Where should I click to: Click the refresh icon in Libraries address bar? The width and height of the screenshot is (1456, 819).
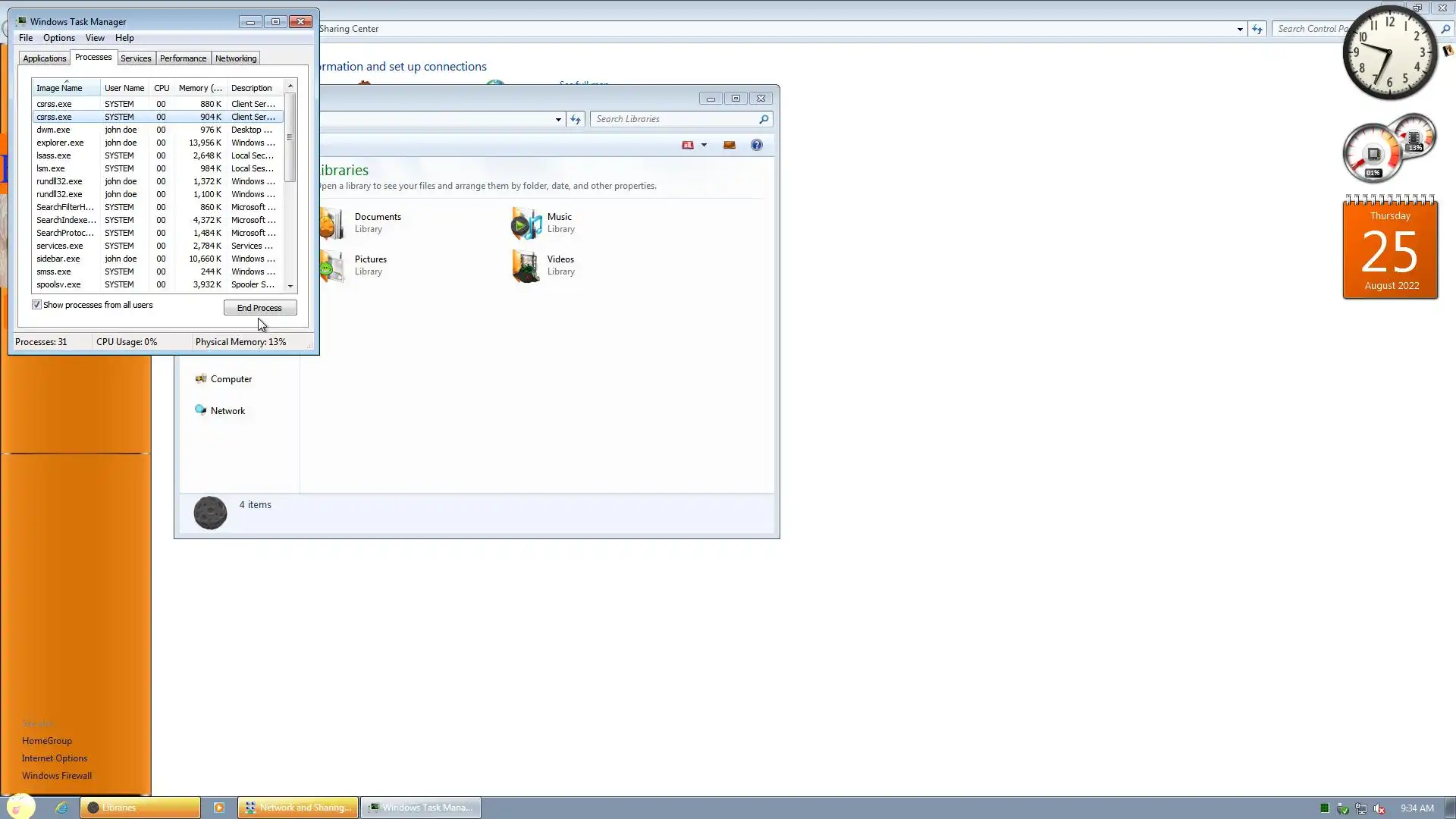(x=576, y=119)
